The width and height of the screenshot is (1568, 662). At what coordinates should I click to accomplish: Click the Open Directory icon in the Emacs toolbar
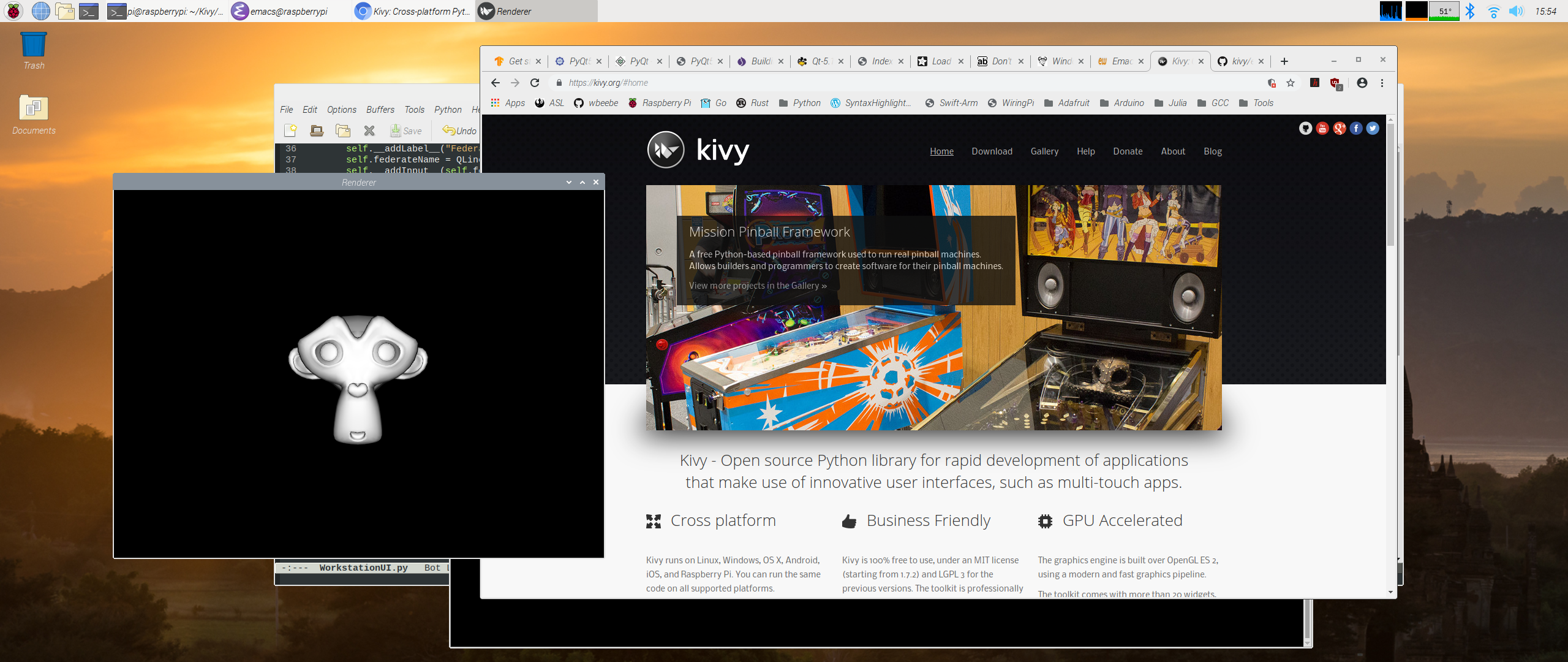343,130
